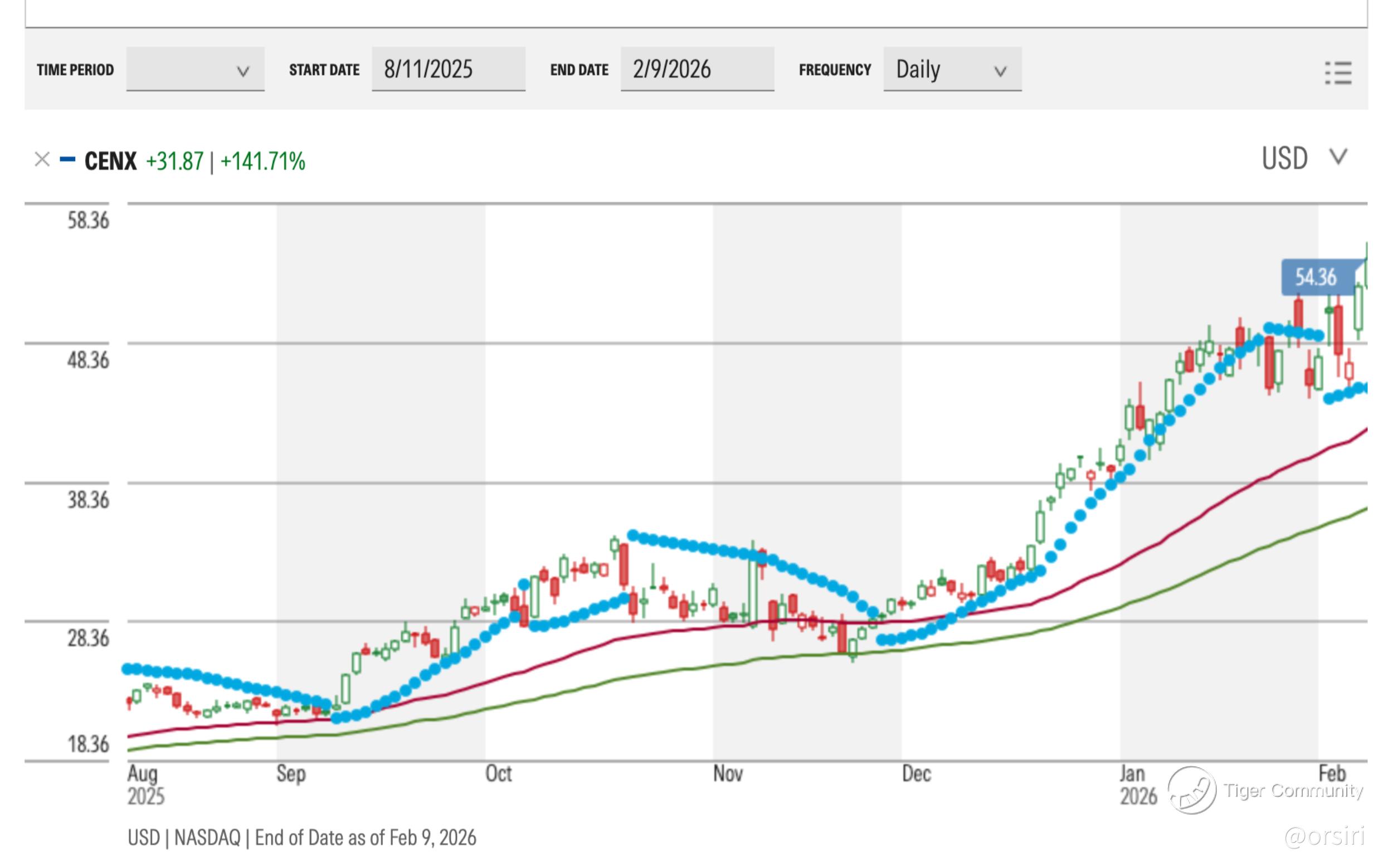Click the Tiger Community logo watermark
1393x868 pixels.
pos(1192,791)
